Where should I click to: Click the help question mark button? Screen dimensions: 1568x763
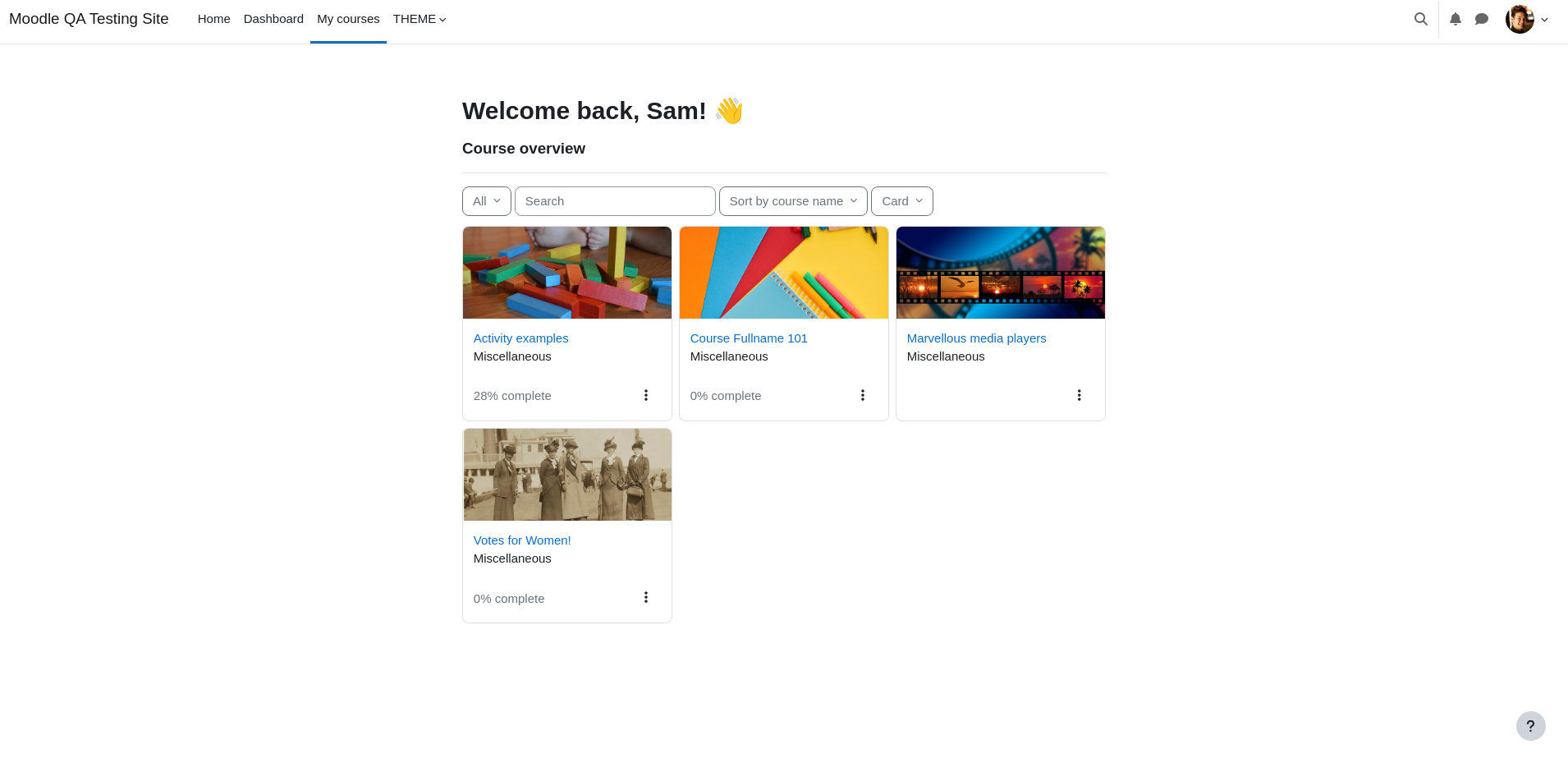pos(1531,726)
